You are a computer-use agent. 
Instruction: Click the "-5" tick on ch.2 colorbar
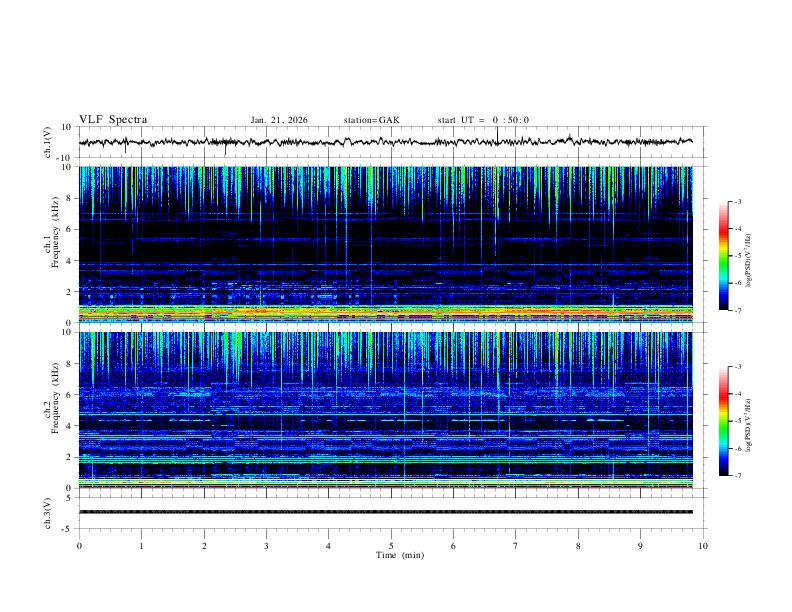coord(737,421)
